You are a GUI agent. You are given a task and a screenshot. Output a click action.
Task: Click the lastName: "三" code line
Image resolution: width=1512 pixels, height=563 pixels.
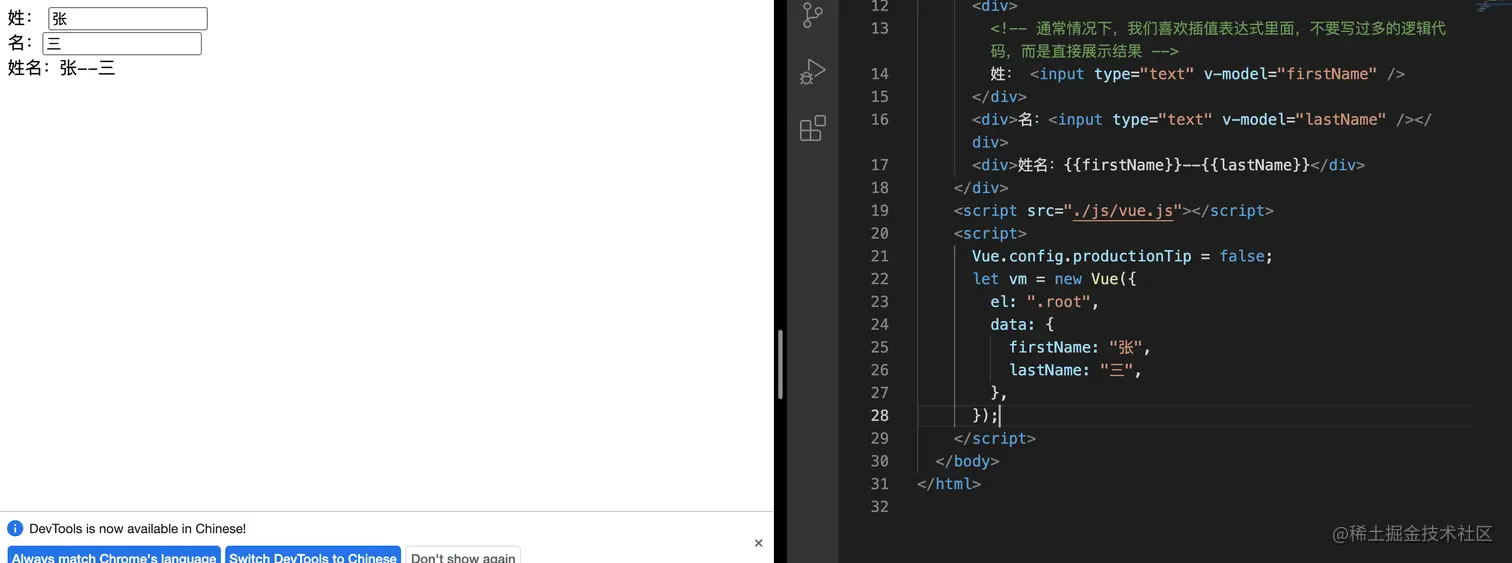[x=1075, y=370]
